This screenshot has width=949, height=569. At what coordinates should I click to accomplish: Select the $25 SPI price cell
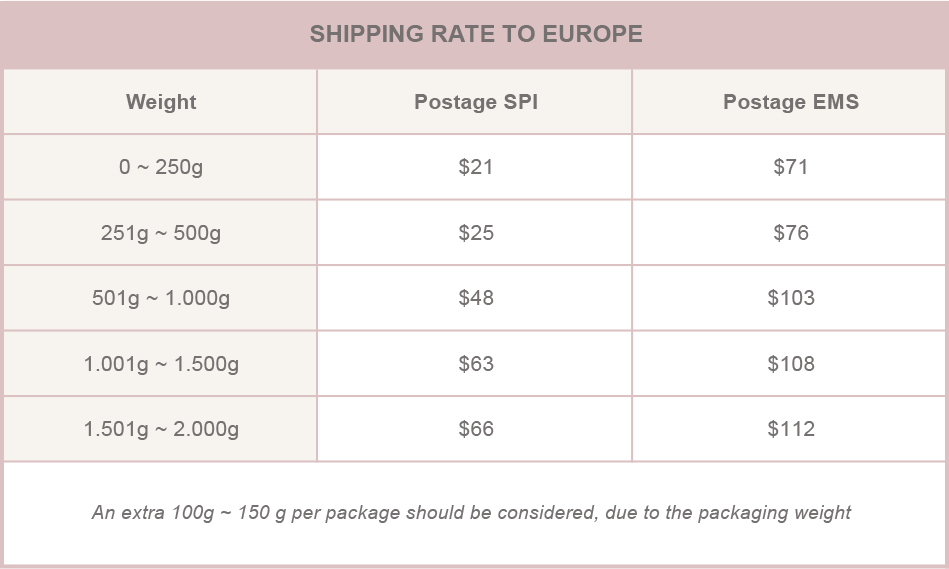point(474,232)
